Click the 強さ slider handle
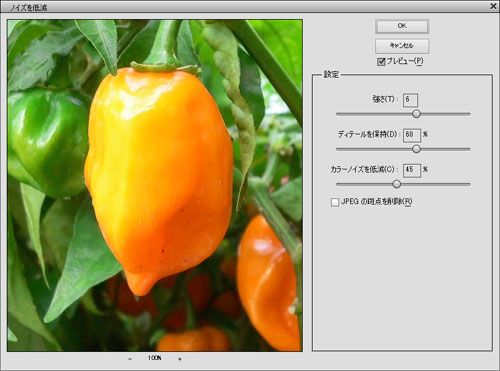Image resolution: width=500 pixels, height=371 pixels. pos(416,114)
